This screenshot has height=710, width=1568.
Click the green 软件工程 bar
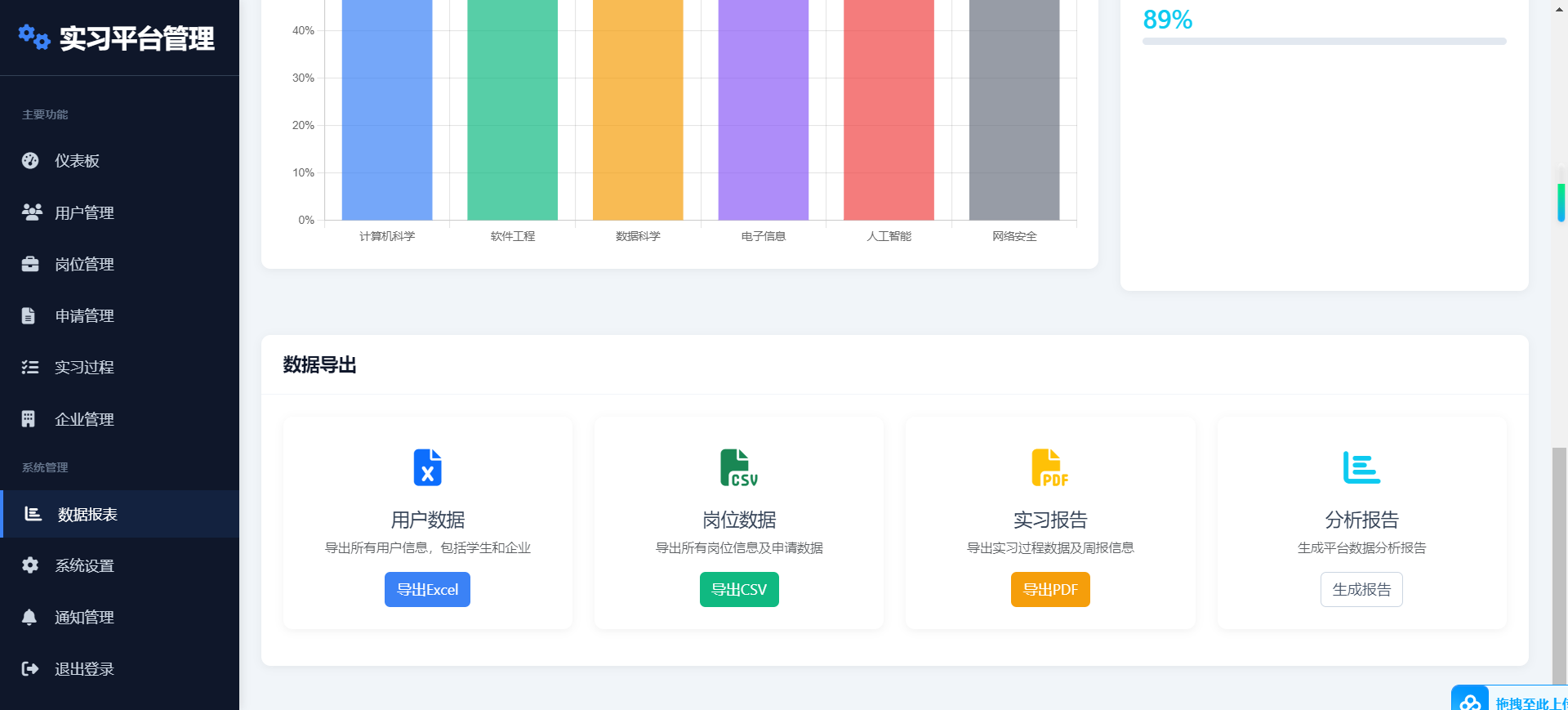click(x=512, y=109)
